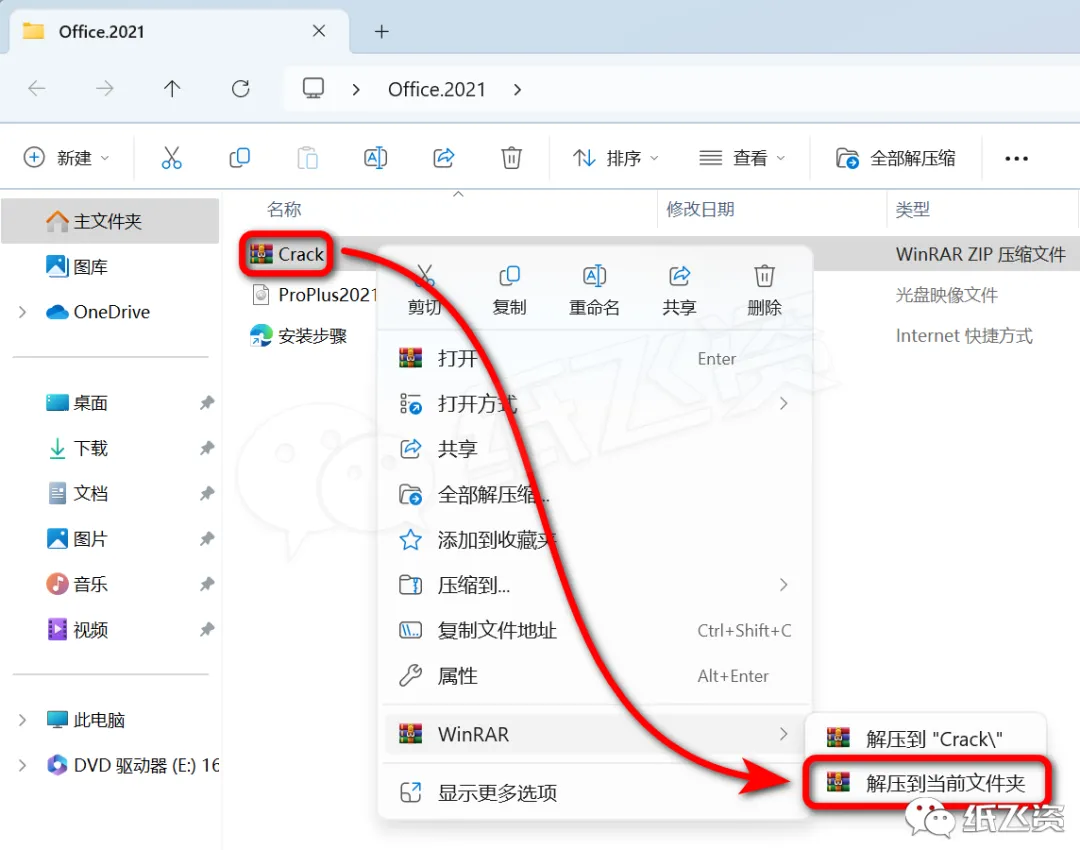Choose 剪切 in the context menu top row
The height and width of the screenshot is (850, 1080).
[x=424, y=289]
